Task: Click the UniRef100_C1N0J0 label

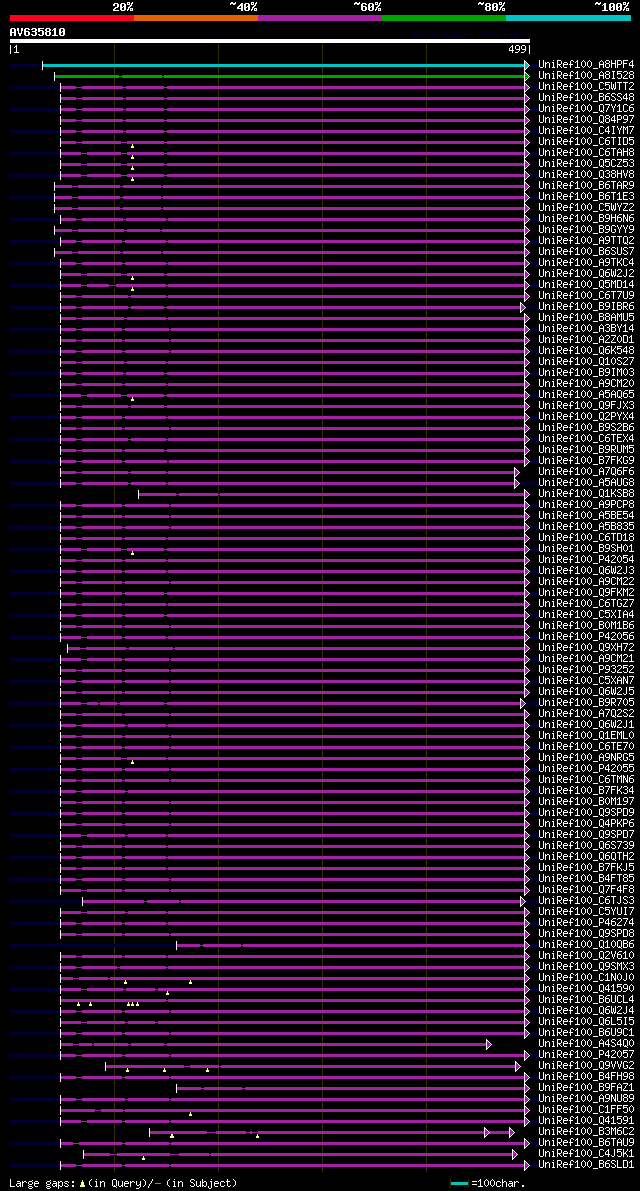Action: (586, 978)
